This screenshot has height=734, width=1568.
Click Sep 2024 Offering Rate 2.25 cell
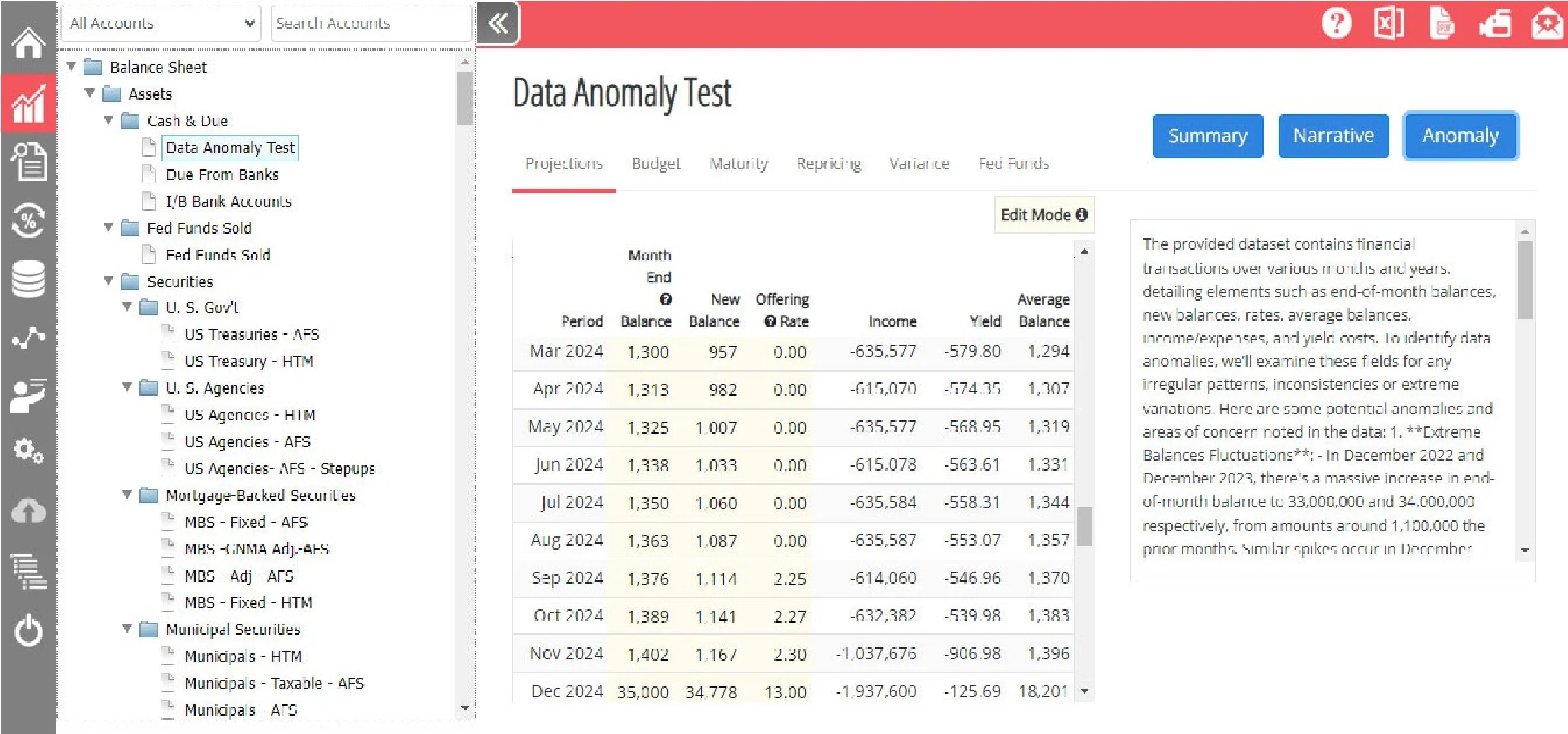(789, 579)
